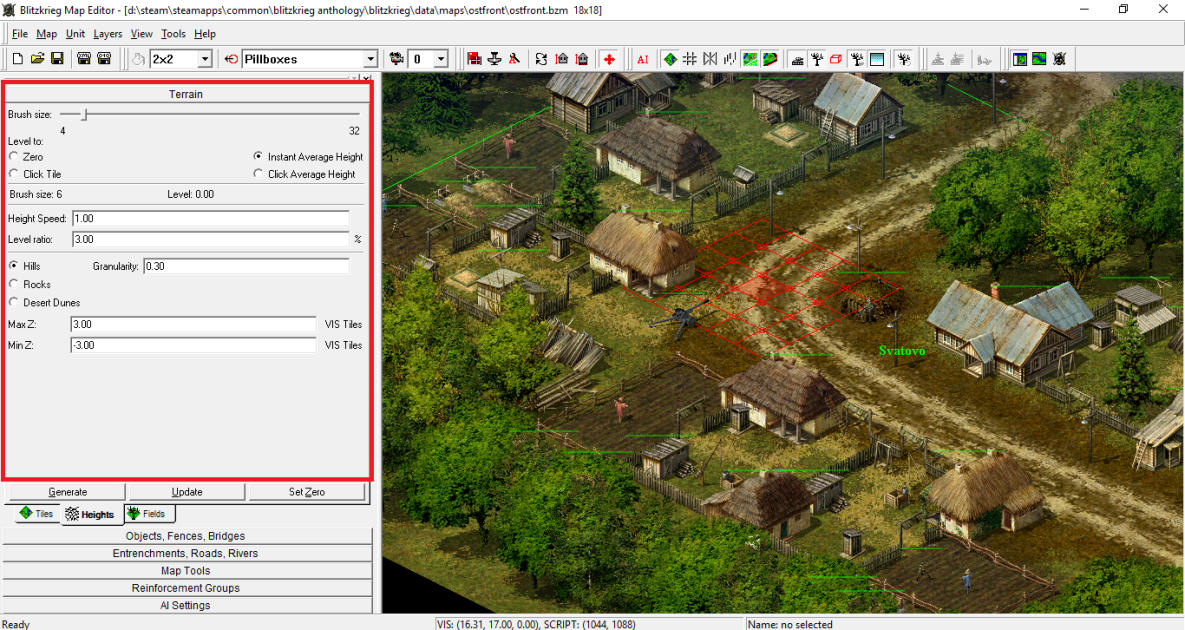The image size is (1185, 630).
Task: Select the Zero level radio button
Action: click(x=14, y=156)
